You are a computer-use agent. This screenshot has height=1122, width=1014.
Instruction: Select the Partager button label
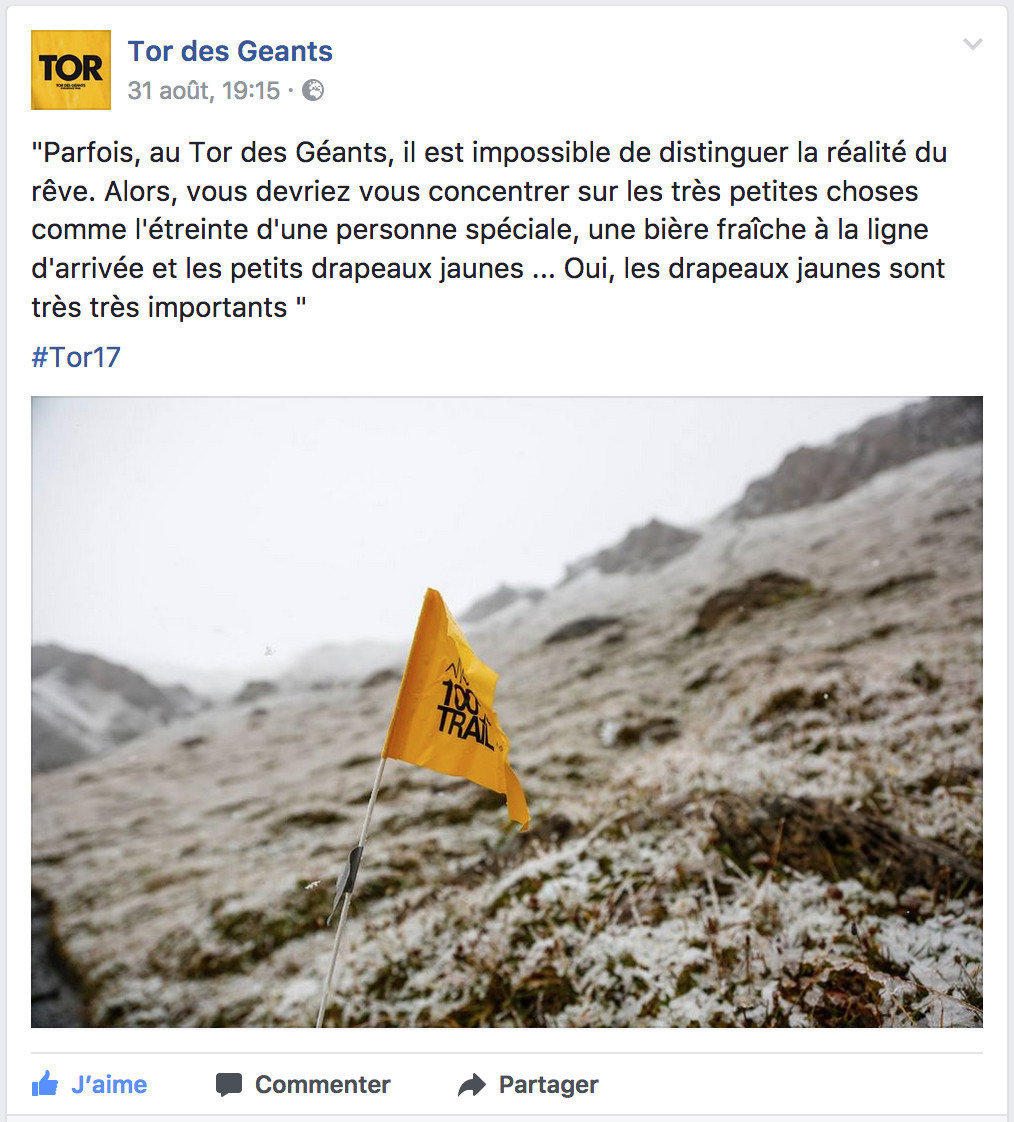pos(549,1085)
